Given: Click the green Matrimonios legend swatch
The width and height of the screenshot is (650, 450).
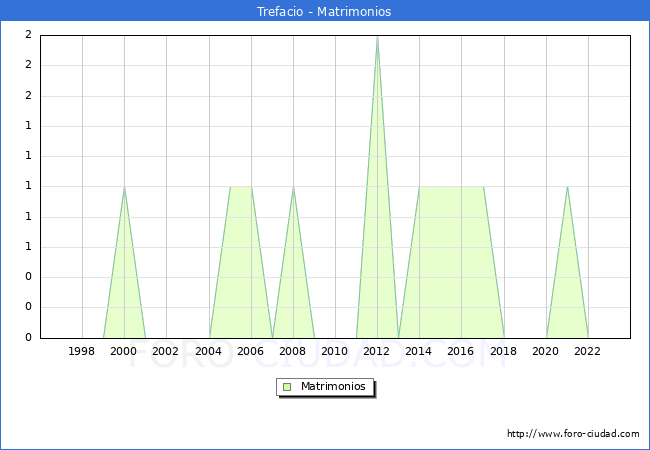Looking at the screenshot, I should click(287, 387).
